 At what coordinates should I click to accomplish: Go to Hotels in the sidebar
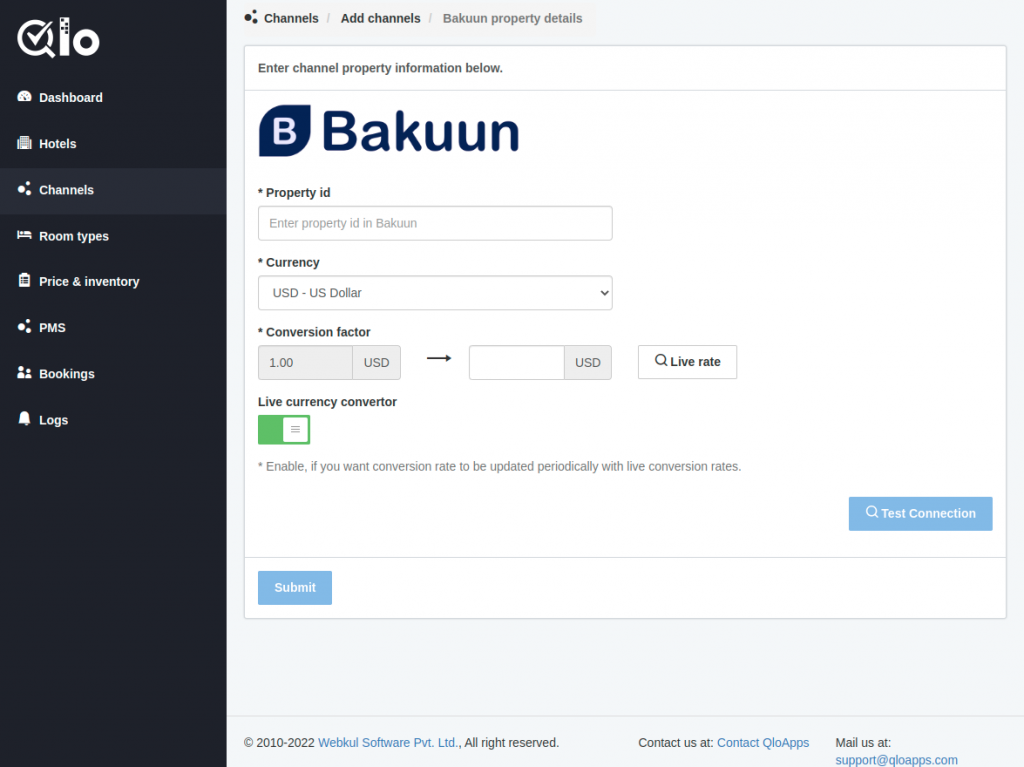[x=57, y=144]
